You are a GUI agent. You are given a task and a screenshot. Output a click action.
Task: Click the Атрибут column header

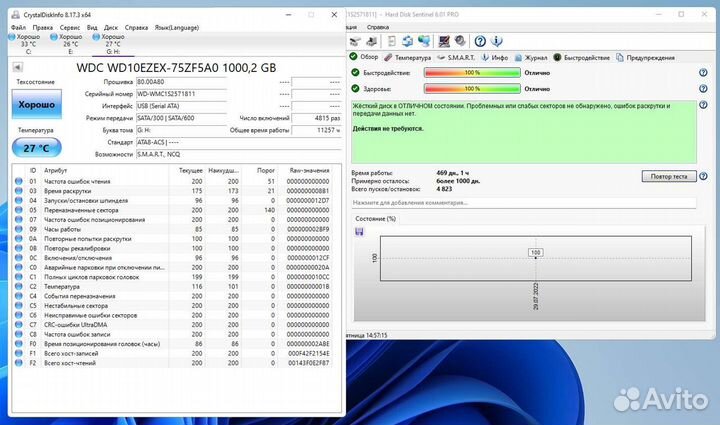pos(56,170)
